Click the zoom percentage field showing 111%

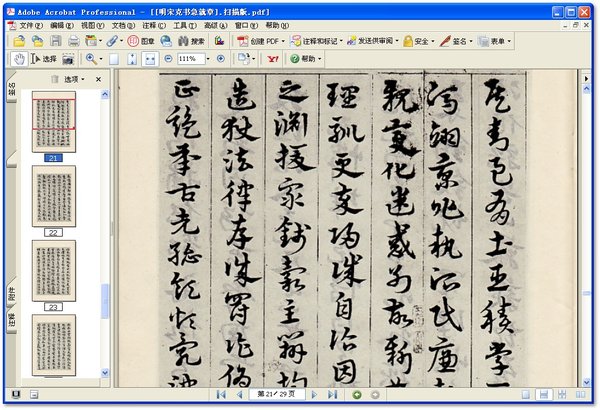coord(191,59)
